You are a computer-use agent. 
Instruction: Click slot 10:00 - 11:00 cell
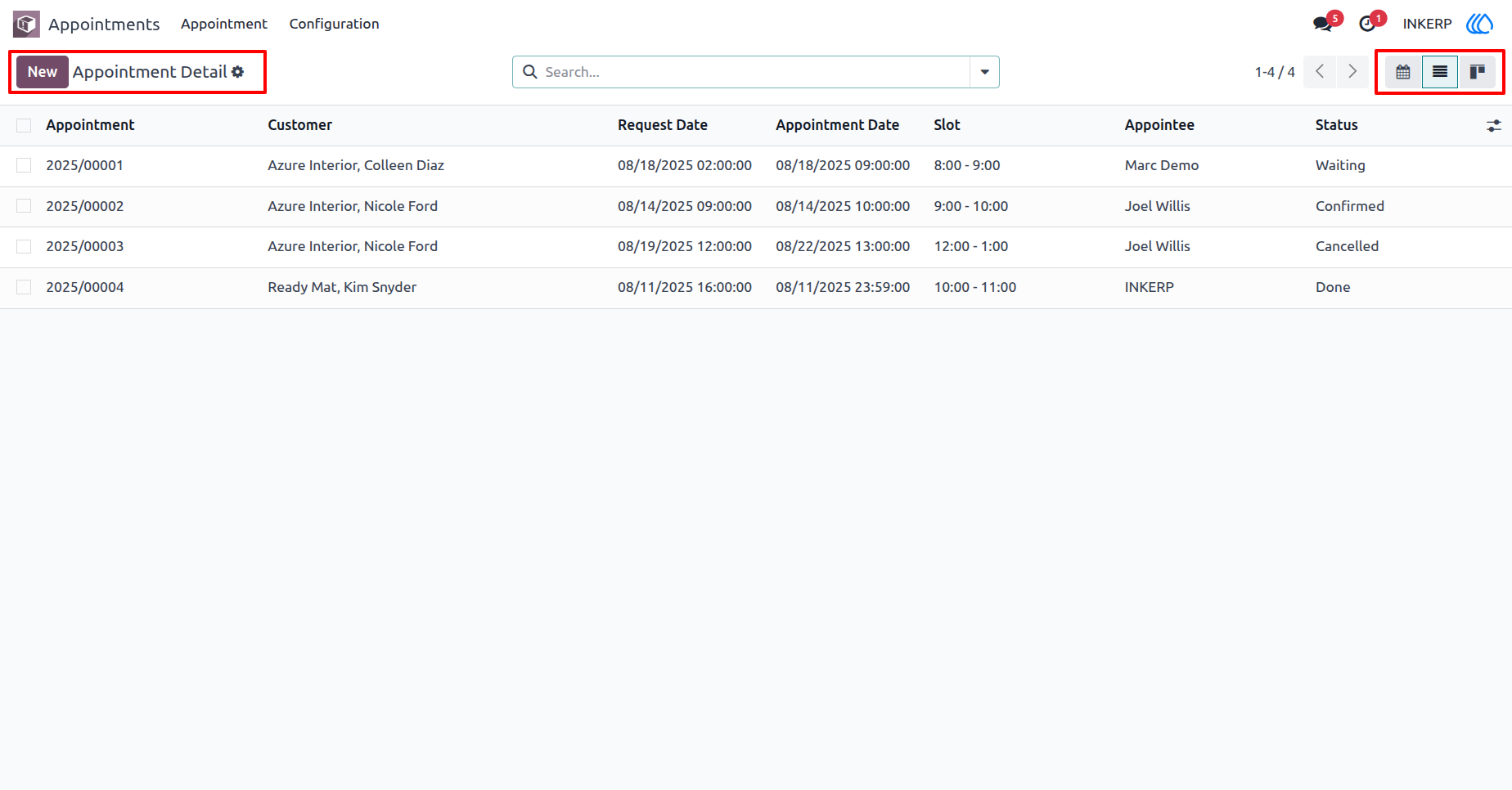[x=974, y=287]
